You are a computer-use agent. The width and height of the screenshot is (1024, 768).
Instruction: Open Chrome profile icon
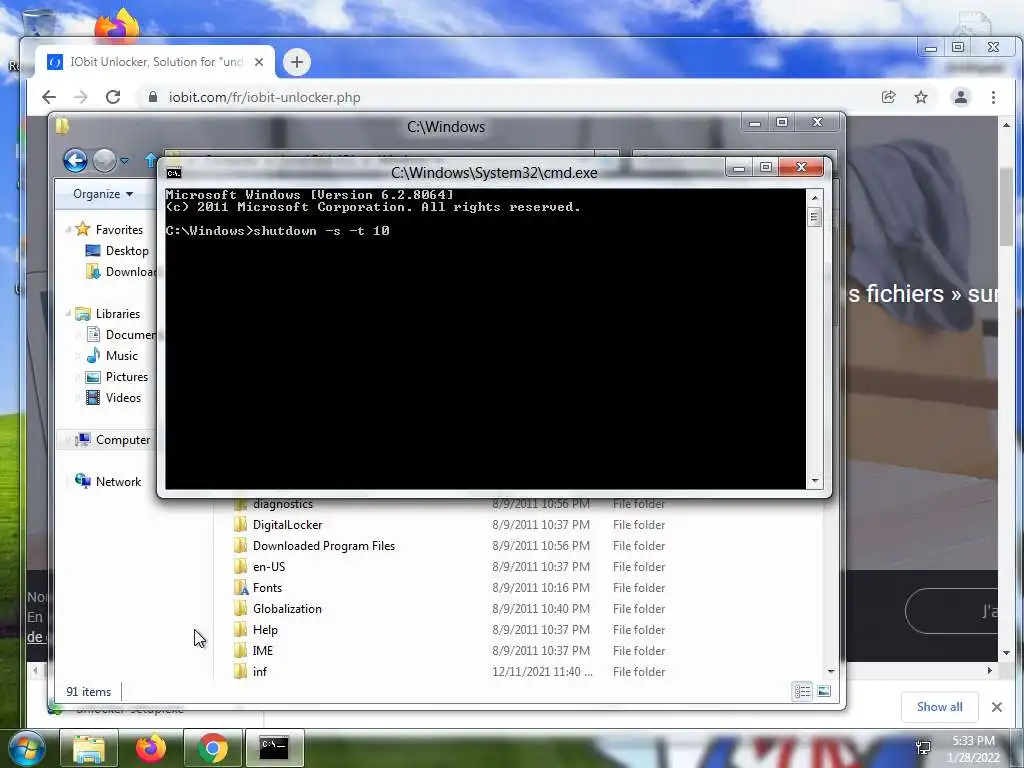tap(961, 97)
